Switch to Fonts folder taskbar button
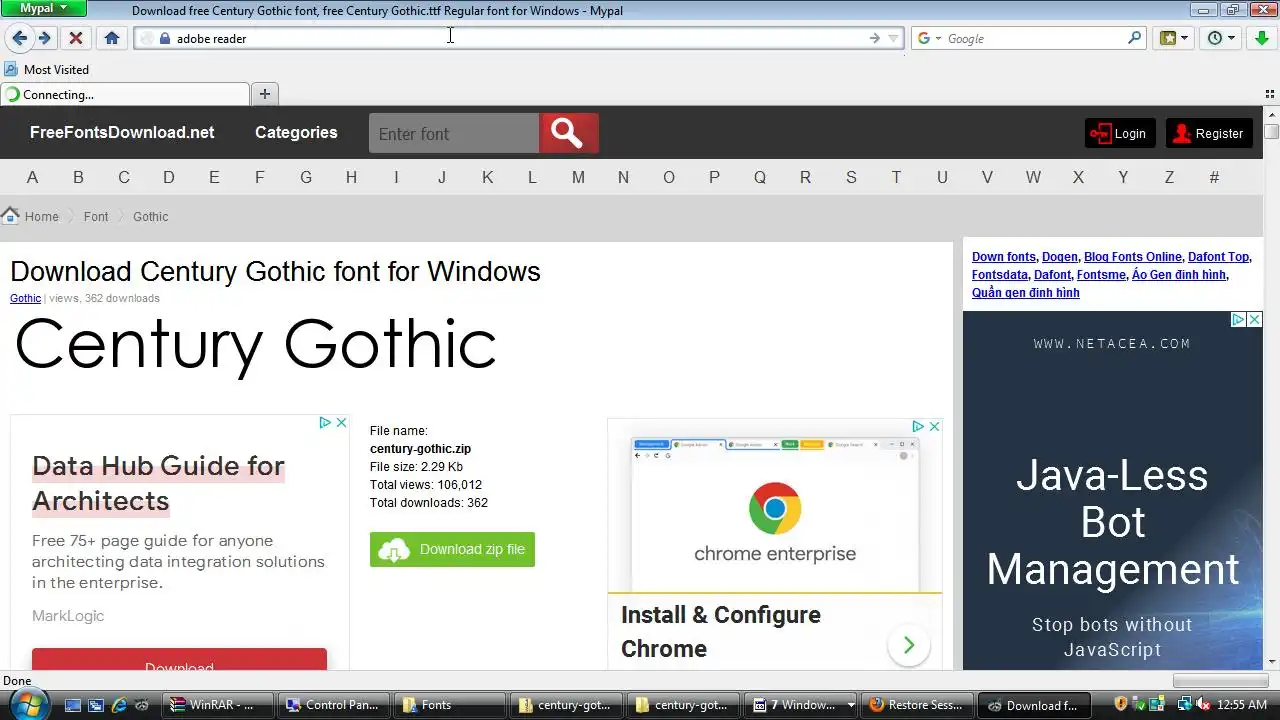1280x720 pixels. [449, 705]
